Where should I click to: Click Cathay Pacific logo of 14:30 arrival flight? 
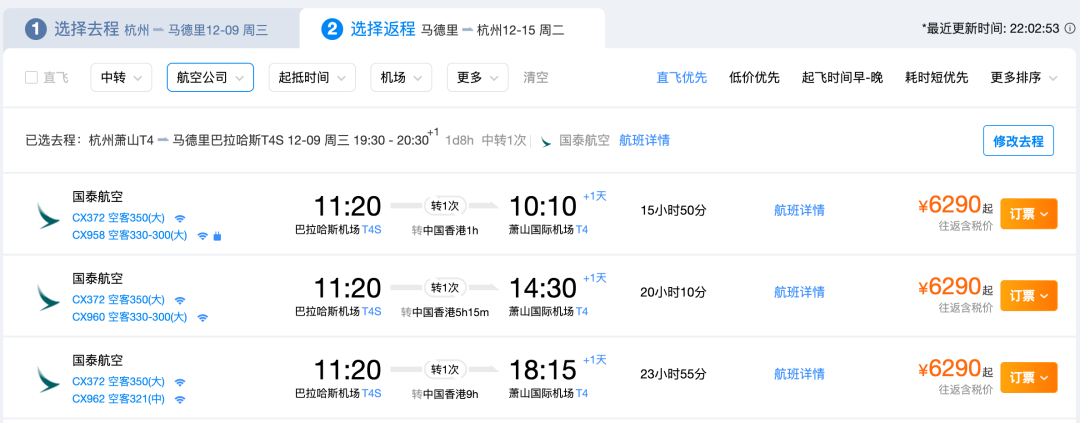tap(48, 298)
